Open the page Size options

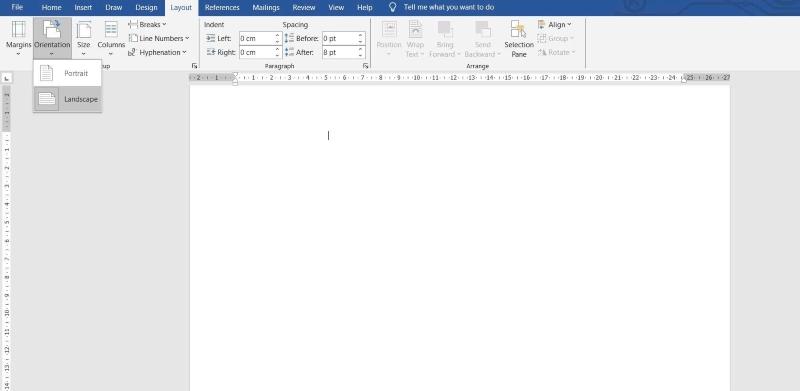point(84,38)
